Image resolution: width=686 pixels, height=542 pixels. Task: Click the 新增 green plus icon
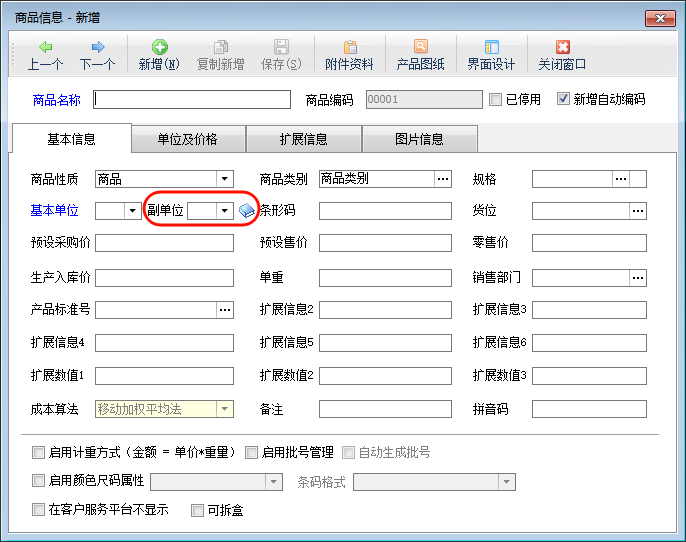point(159,47)
